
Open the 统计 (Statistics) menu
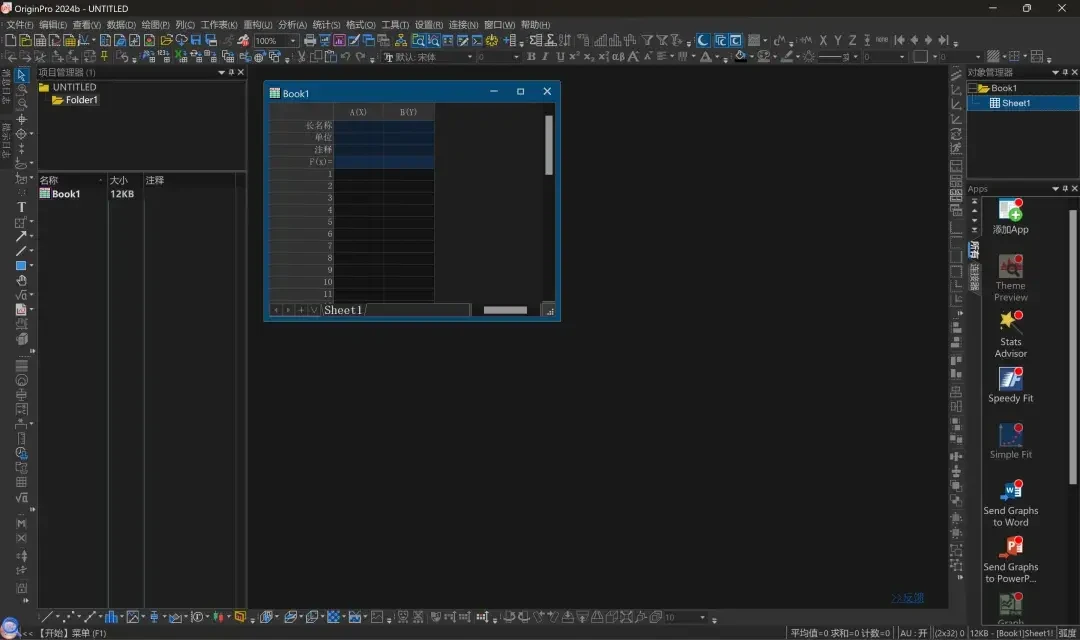(x=326, y=25)
